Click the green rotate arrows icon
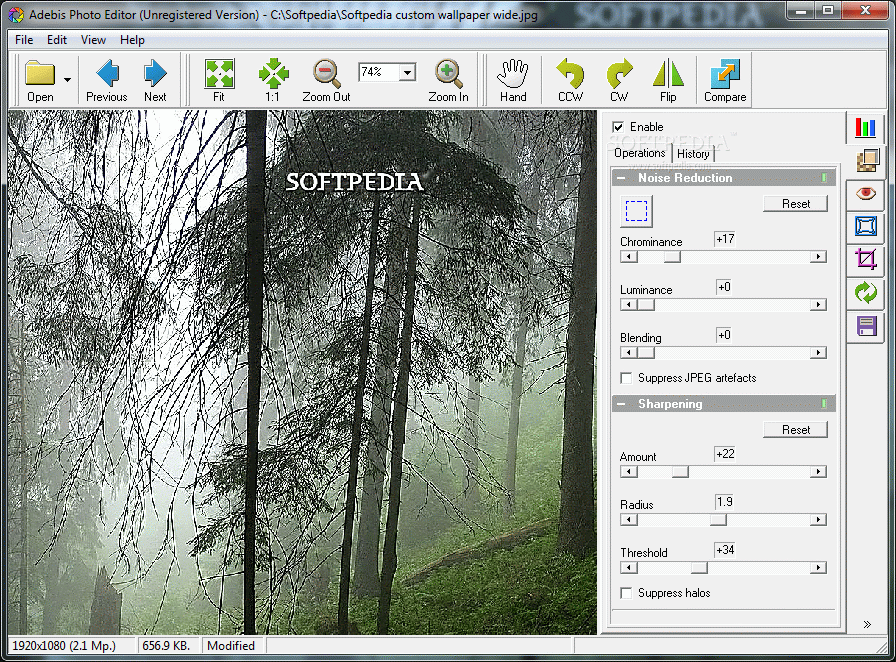 pos(866,292)
